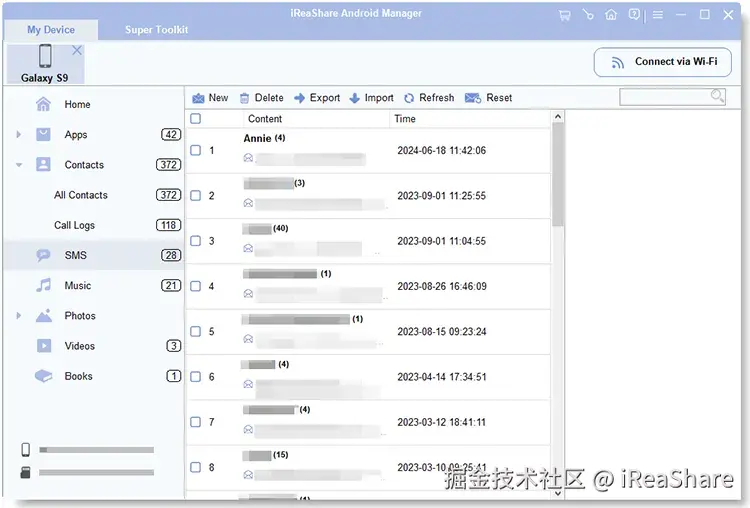Click the Apps icon in sidebar
This screenshot has width=750, height=508.
point(44,134)
